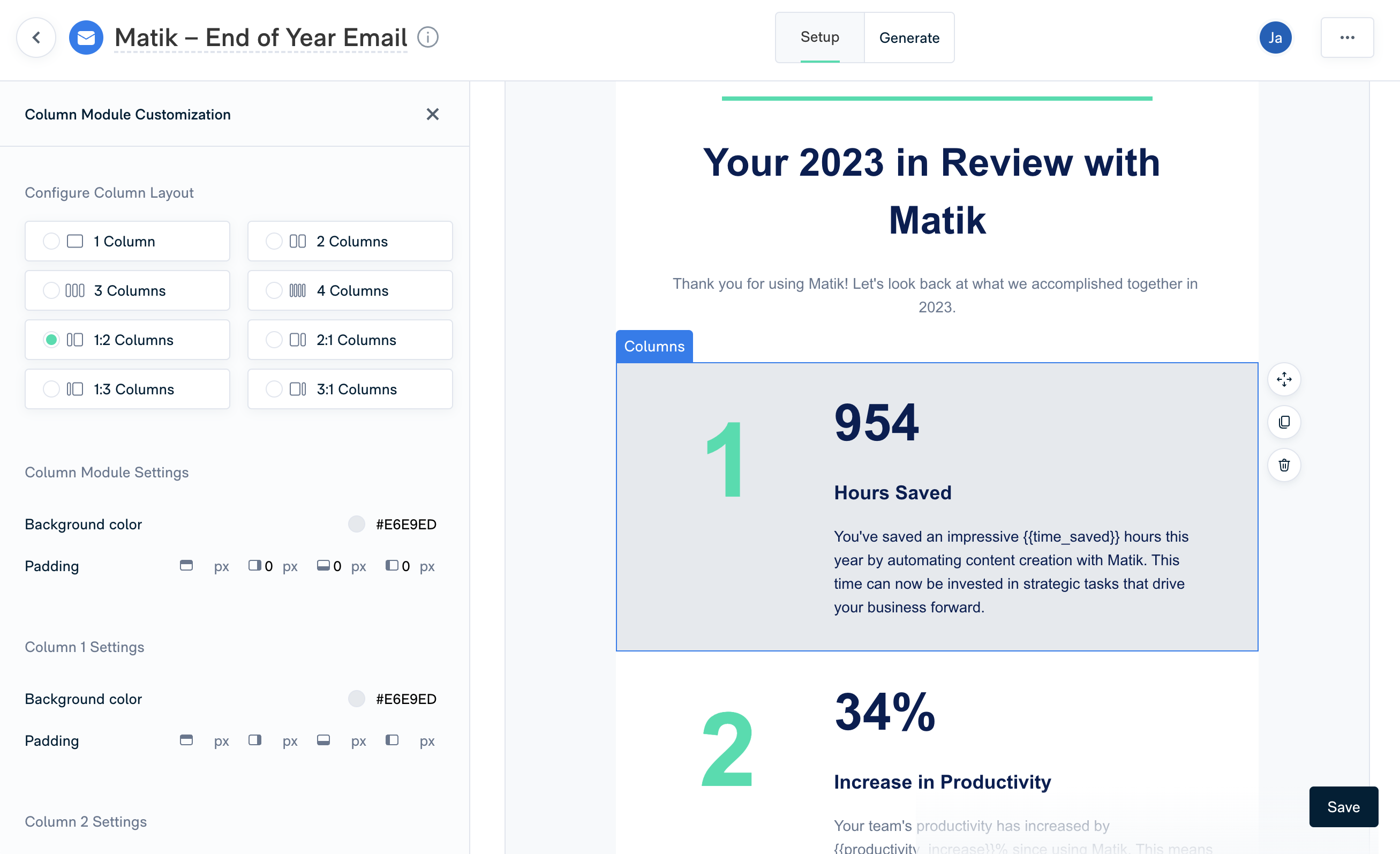The height and width of the screenshot is (854, 1400).
Task: Select the 1 Column radio button
Action: pyautogui.click(x=51, y=242)
